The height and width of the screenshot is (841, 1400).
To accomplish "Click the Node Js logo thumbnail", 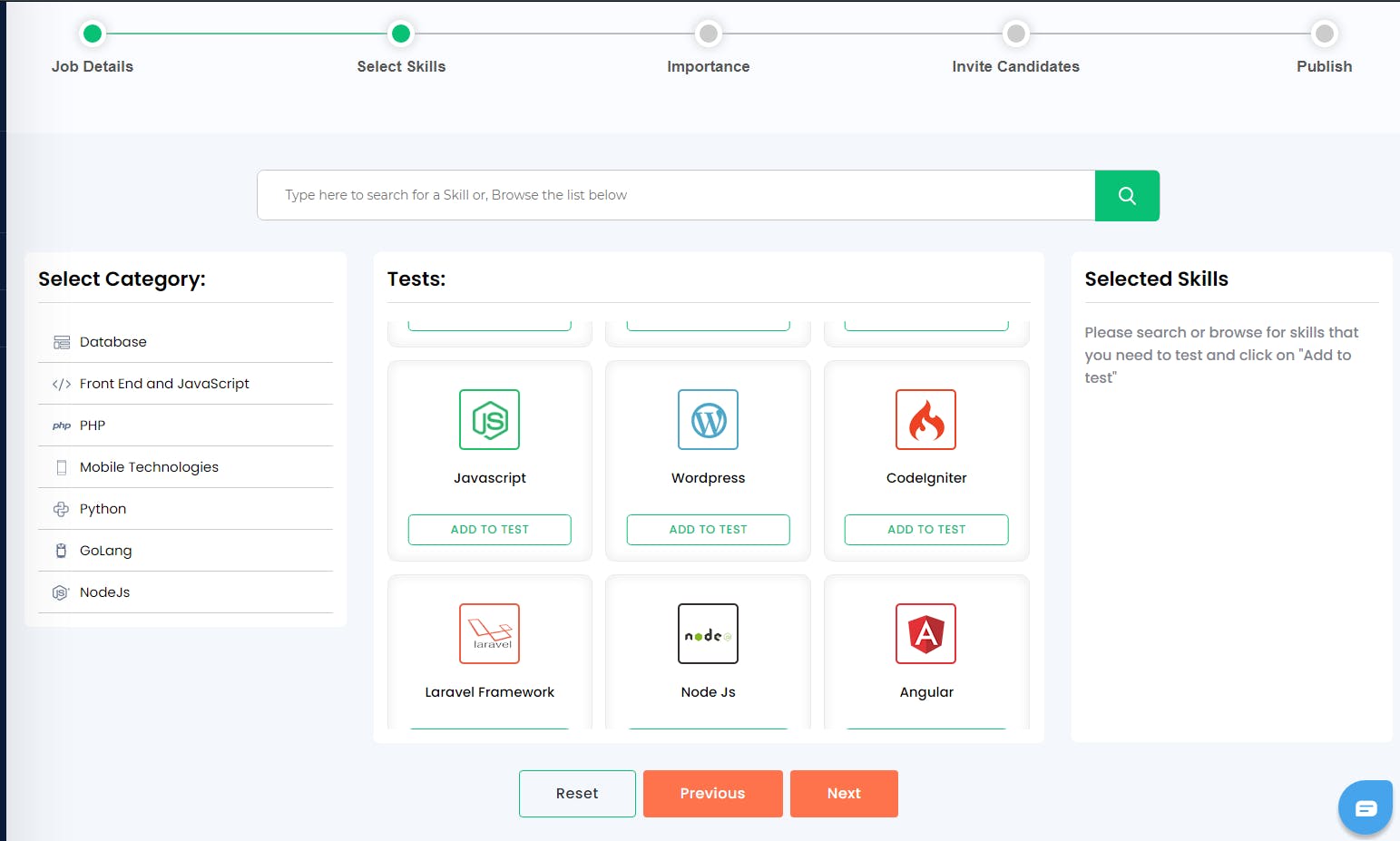I will coord(708,633).
